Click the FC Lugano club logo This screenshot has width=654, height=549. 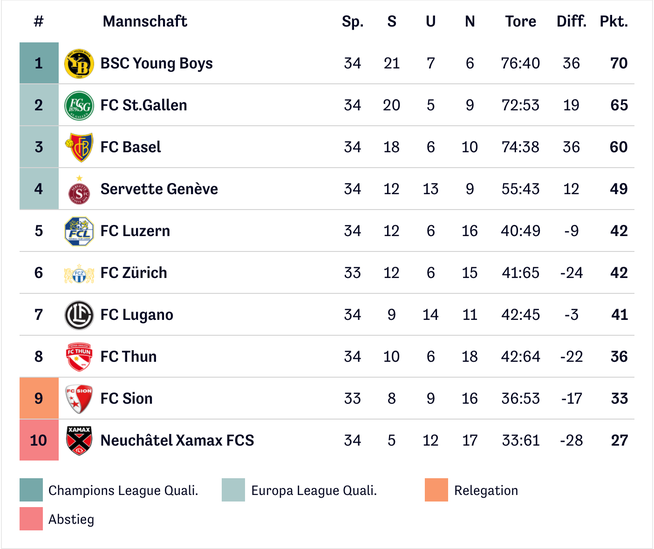[78, 315]
